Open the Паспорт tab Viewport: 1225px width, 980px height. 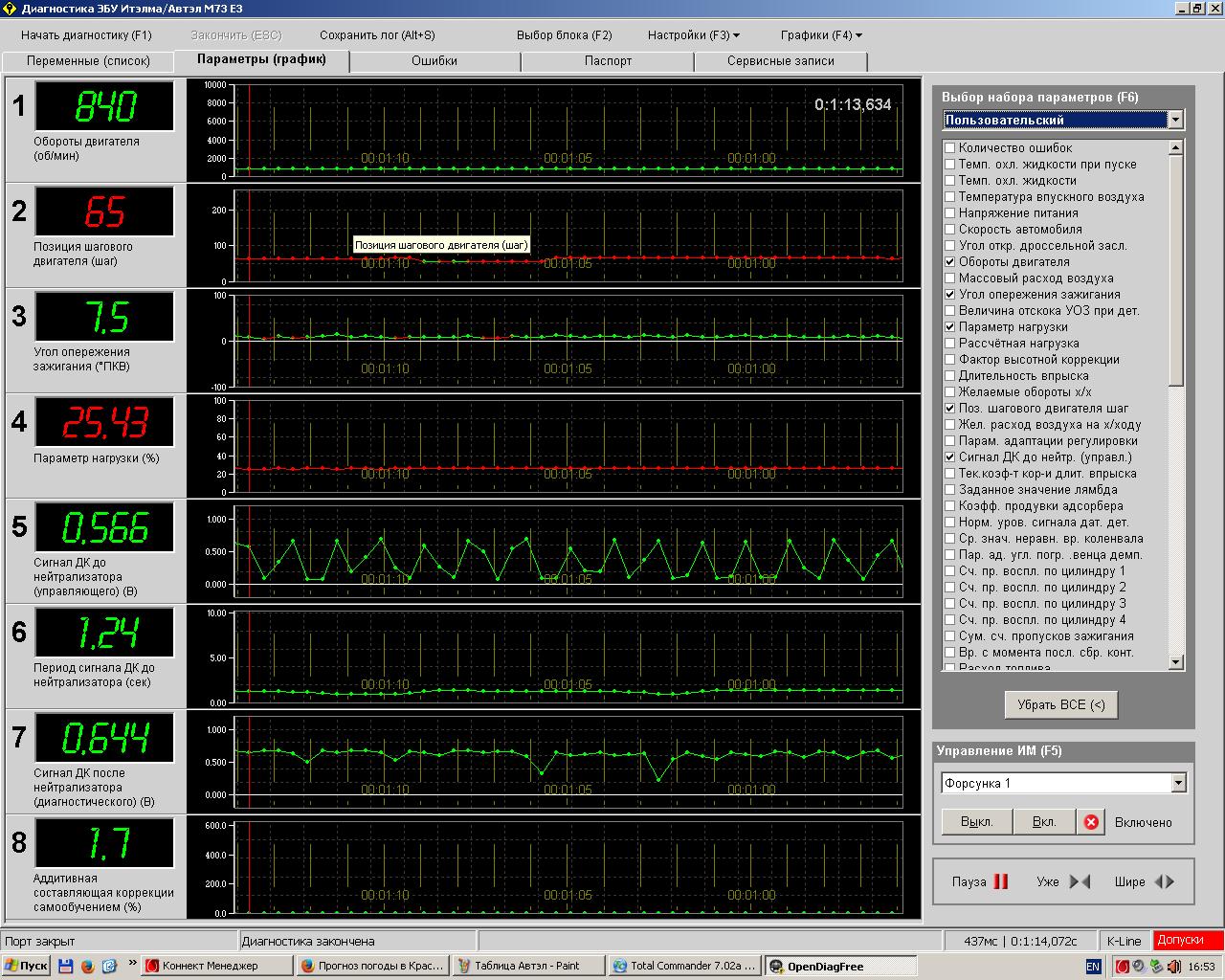[x=608, y=61]
